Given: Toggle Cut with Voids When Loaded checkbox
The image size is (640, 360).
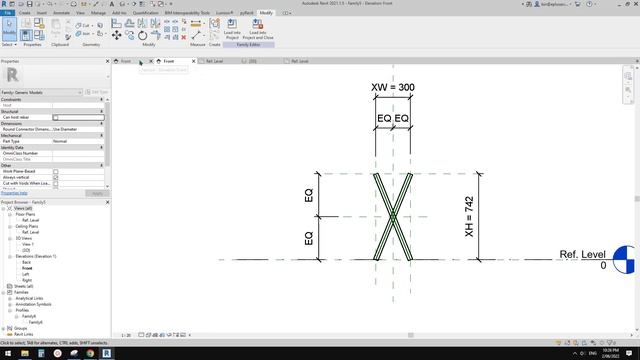Looking at the screenshot, I should pyautogui.click(x=56, y=184).
